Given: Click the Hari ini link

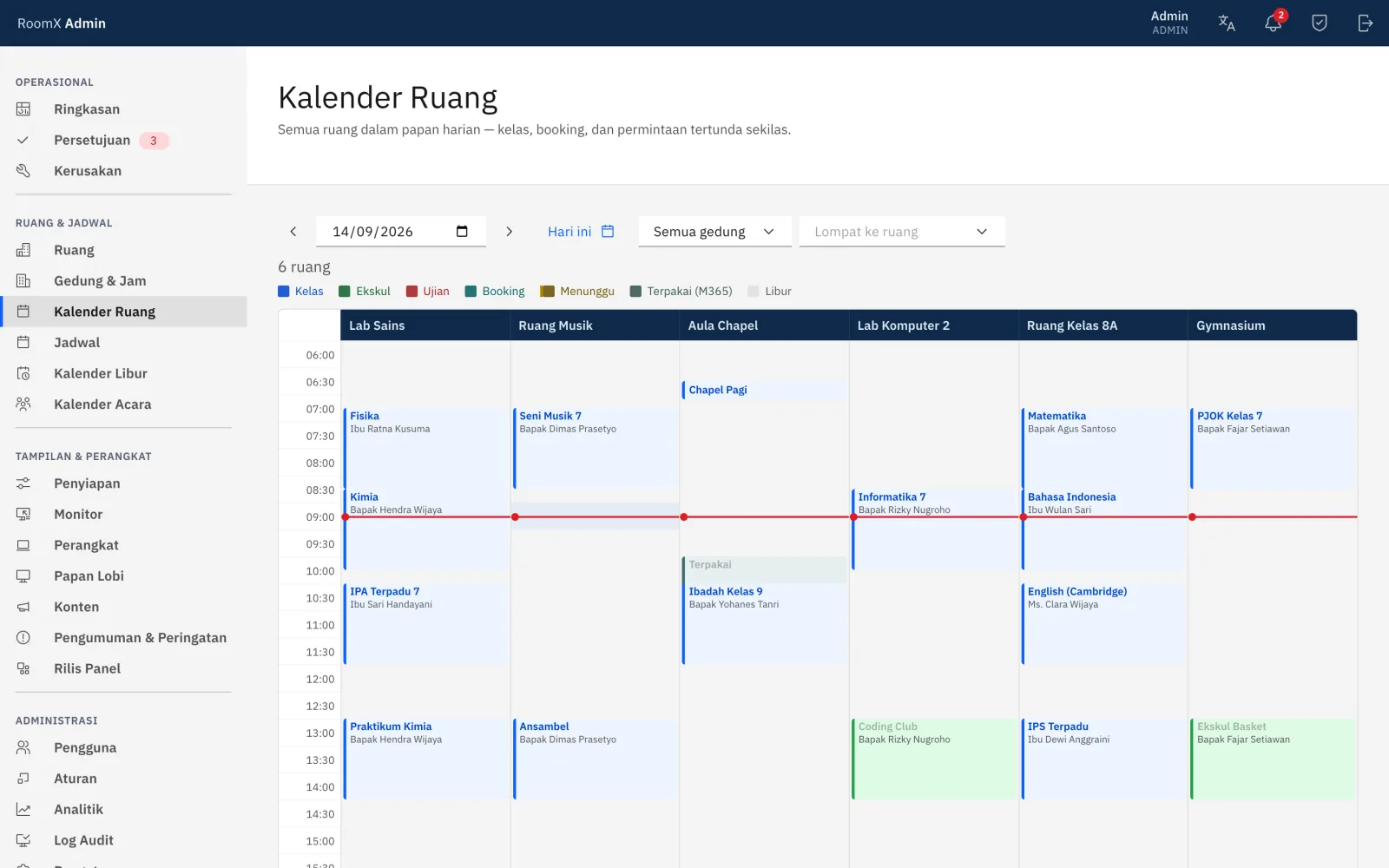Looking at the screenshot, I should click(581, 232).
